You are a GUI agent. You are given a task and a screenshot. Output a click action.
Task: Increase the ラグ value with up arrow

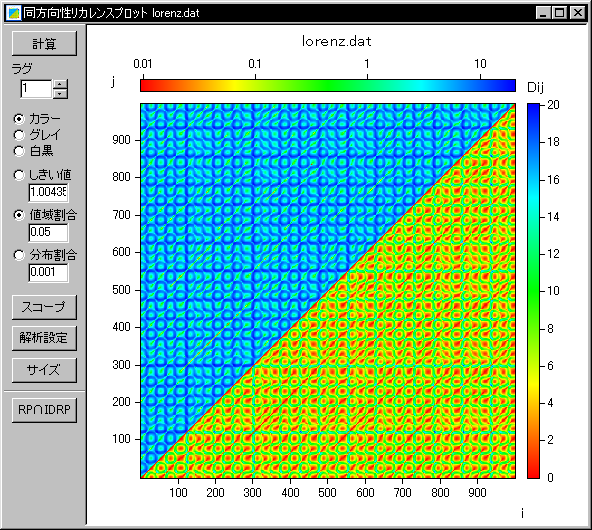tap(60, 85)
